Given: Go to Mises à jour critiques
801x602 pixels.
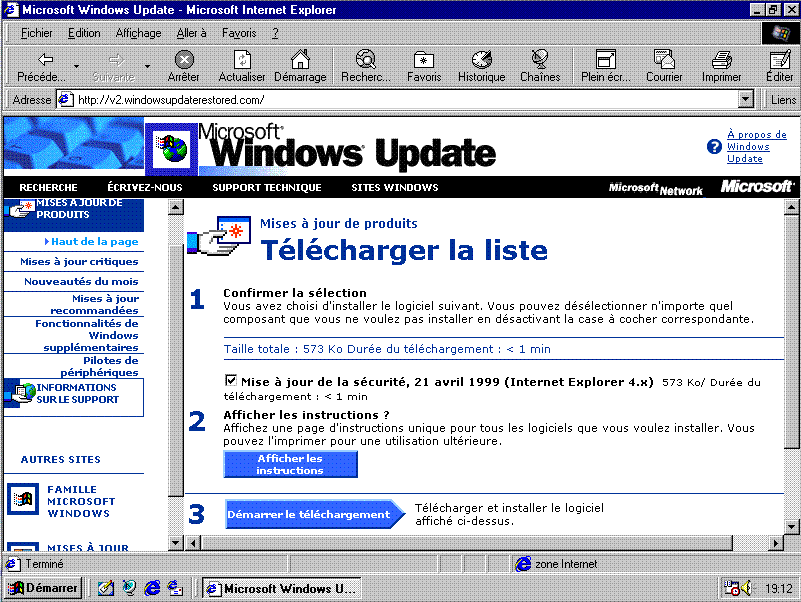Looking at the screenshot, I should coord(79,262).
